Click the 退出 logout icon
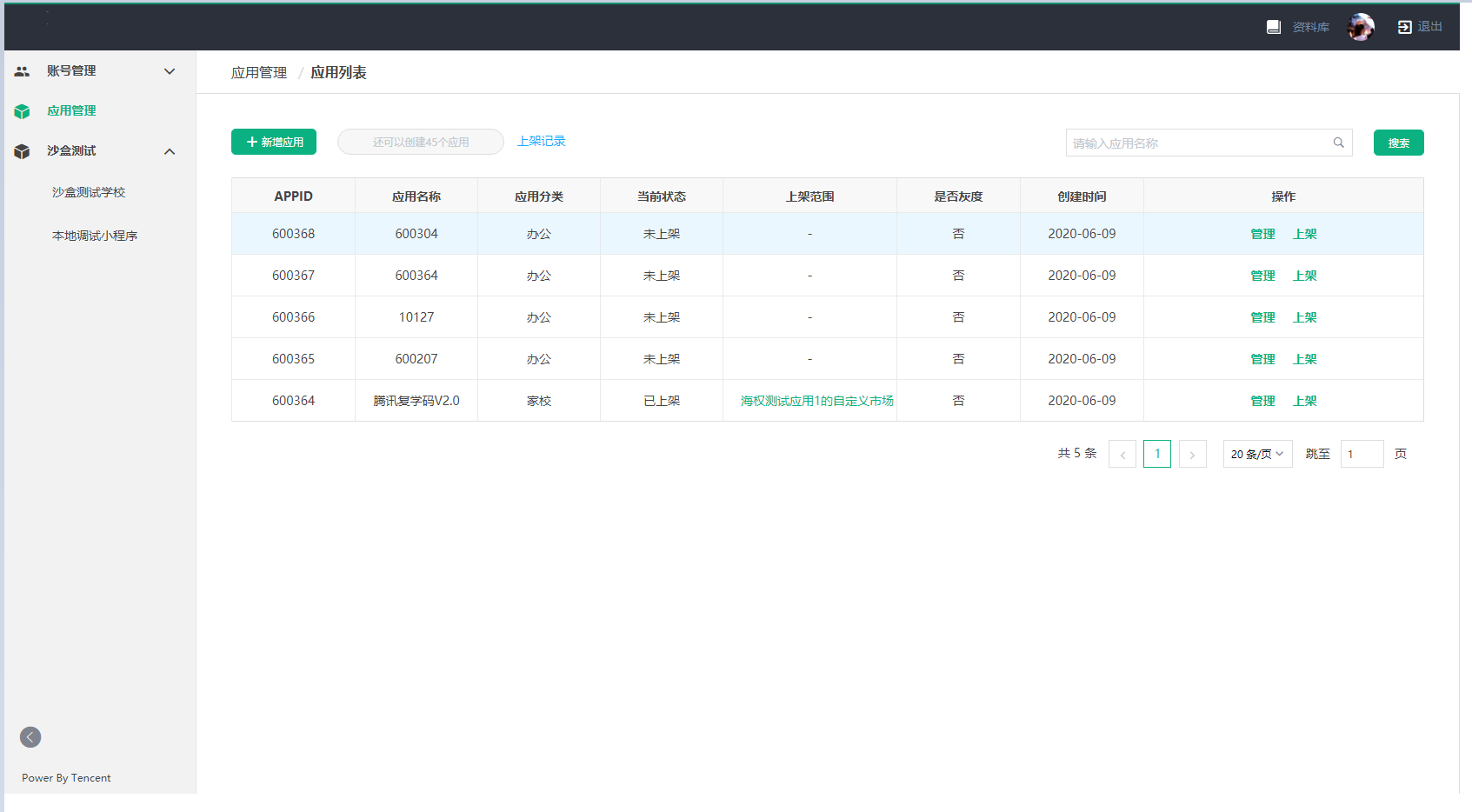This screenshot has height=812, width=1472. pos(1404,27)
